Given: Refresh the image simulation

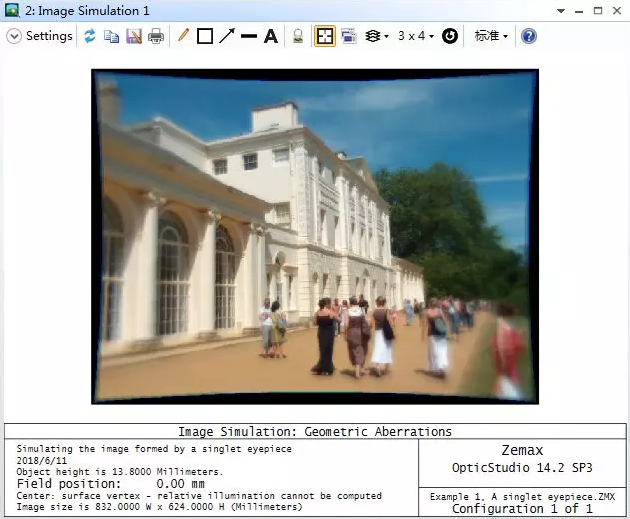Looking at the screenshot, I should pyautogui.click(x=90, y=36).
